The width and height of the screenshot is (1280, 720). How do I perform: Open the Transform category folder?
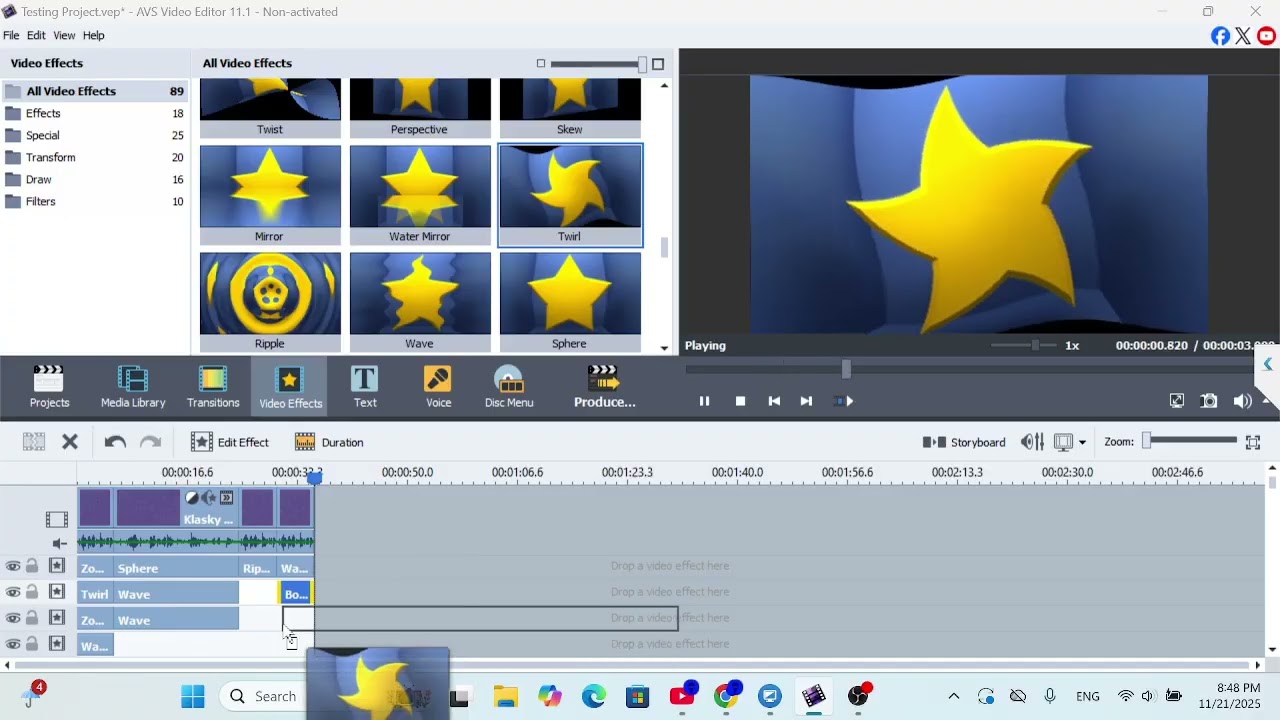[x=94, y=157]
